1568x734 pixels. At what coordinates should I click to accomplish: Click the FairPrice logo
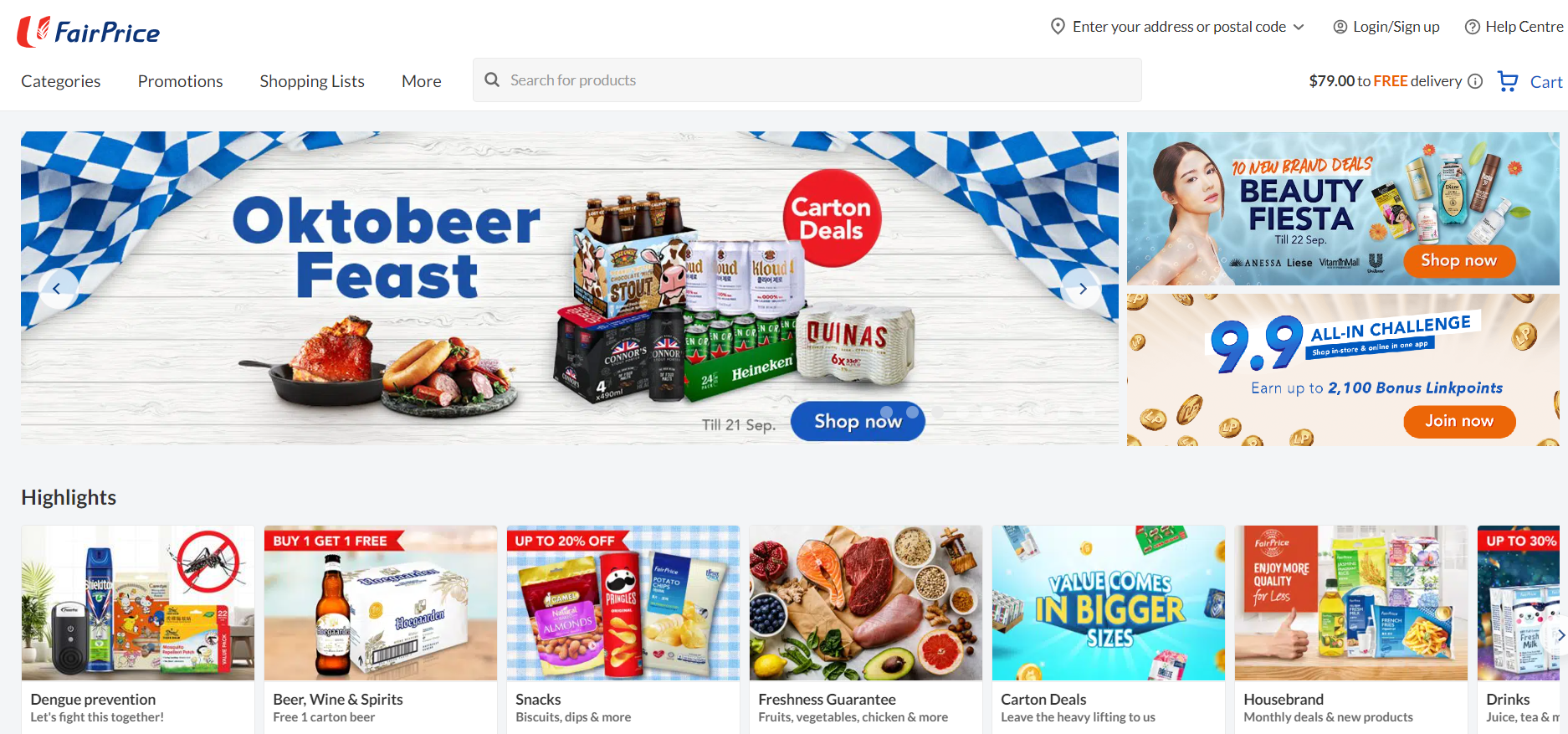(89, 32)
